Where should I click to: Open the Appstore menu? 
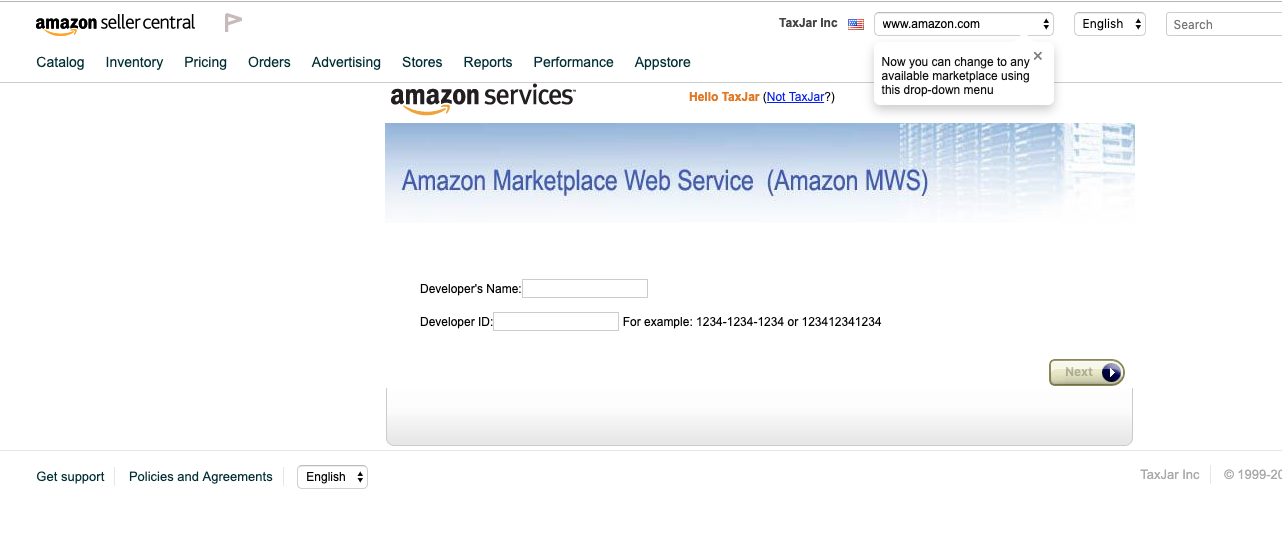tap(662, 62)
